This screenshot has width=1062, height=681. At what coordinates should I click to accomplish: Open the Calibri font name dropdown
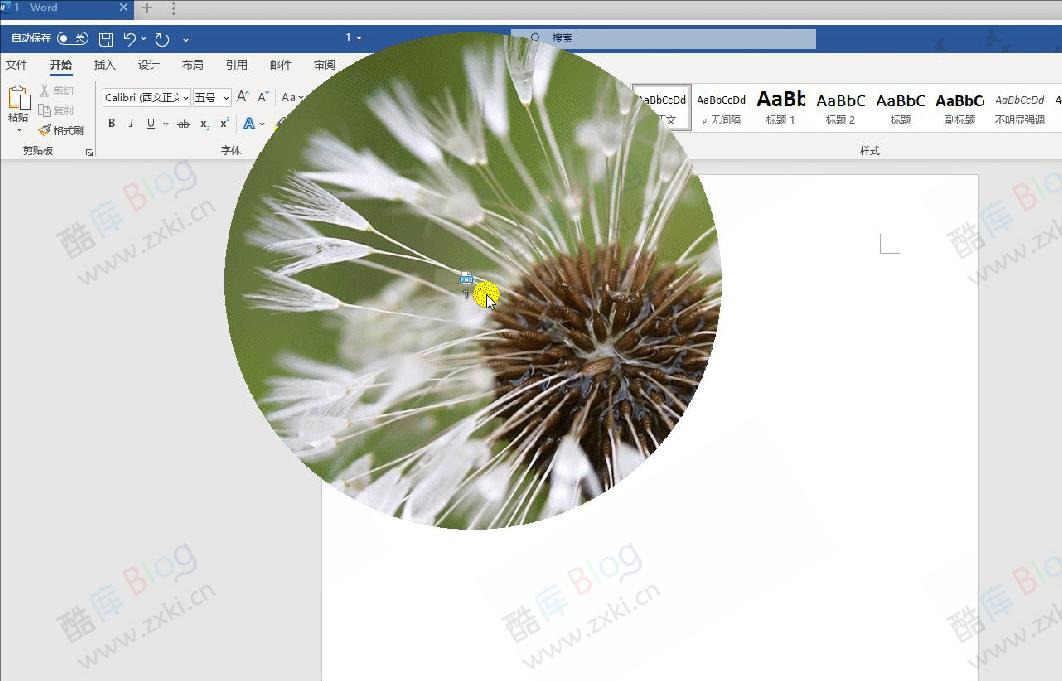point(147,97)
